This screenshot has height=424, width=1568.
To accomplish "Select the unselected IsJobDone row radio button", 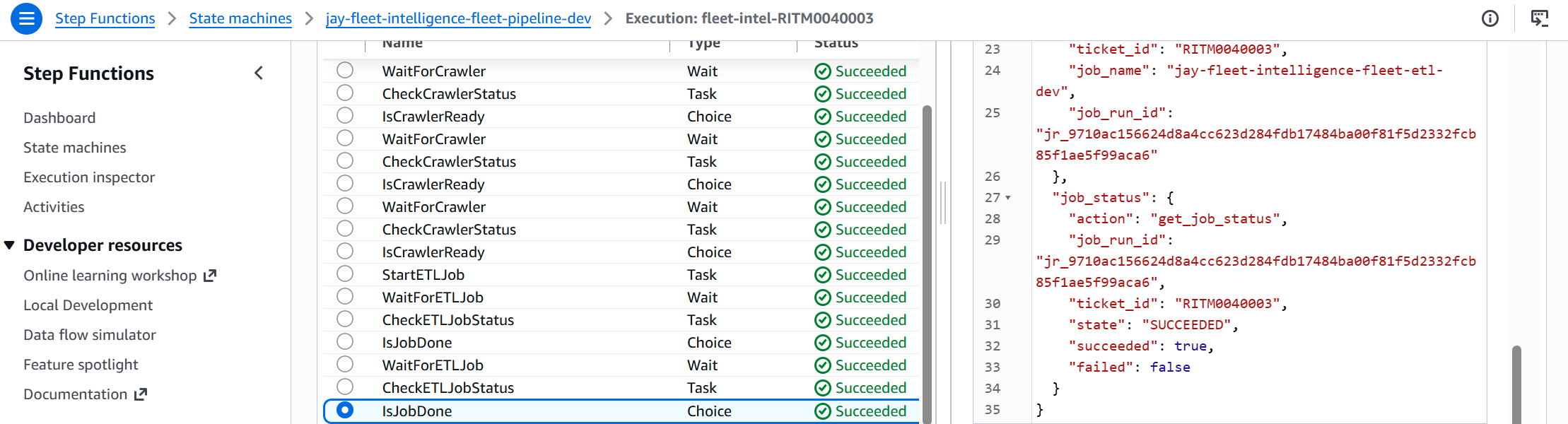I will tap(345, 341).
